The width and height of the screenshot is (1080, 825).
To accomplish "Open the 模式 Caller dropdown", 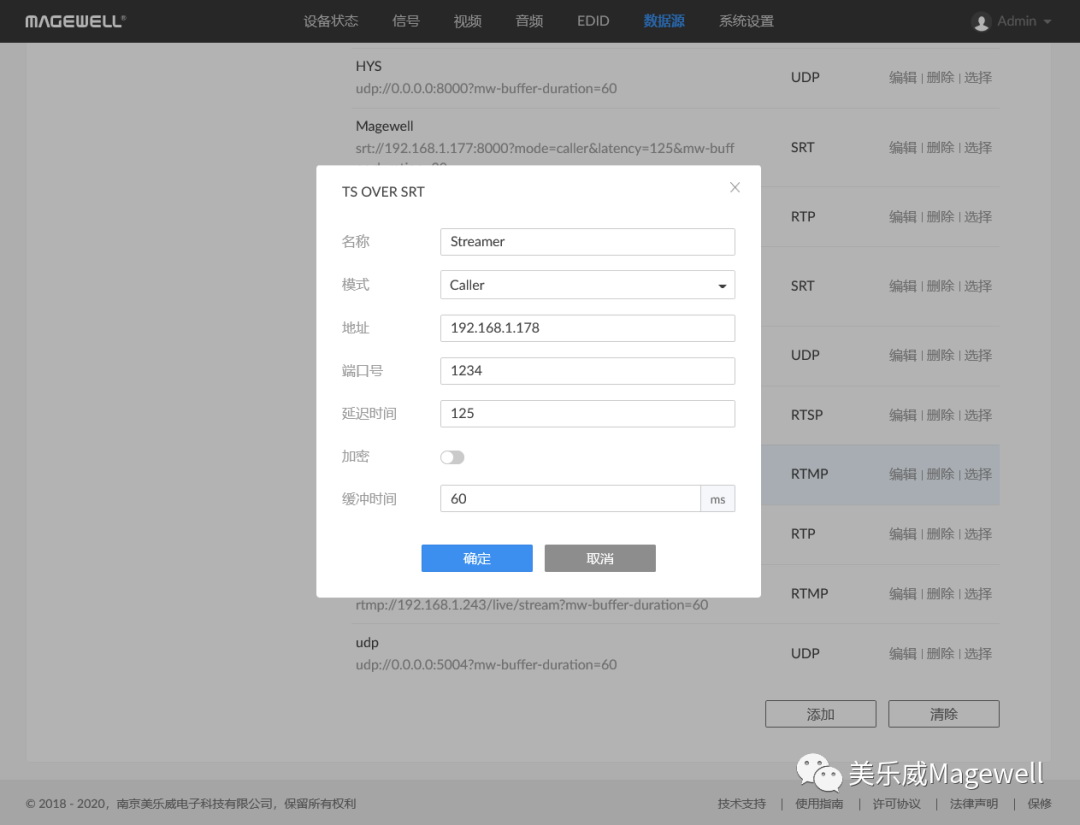I will tap(587, 285).
